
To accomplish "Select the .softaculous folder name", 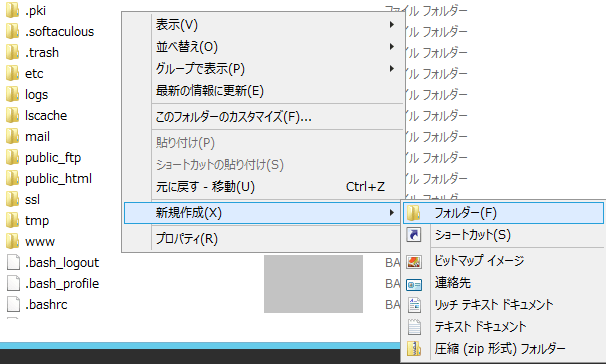I will click(60, 31).
